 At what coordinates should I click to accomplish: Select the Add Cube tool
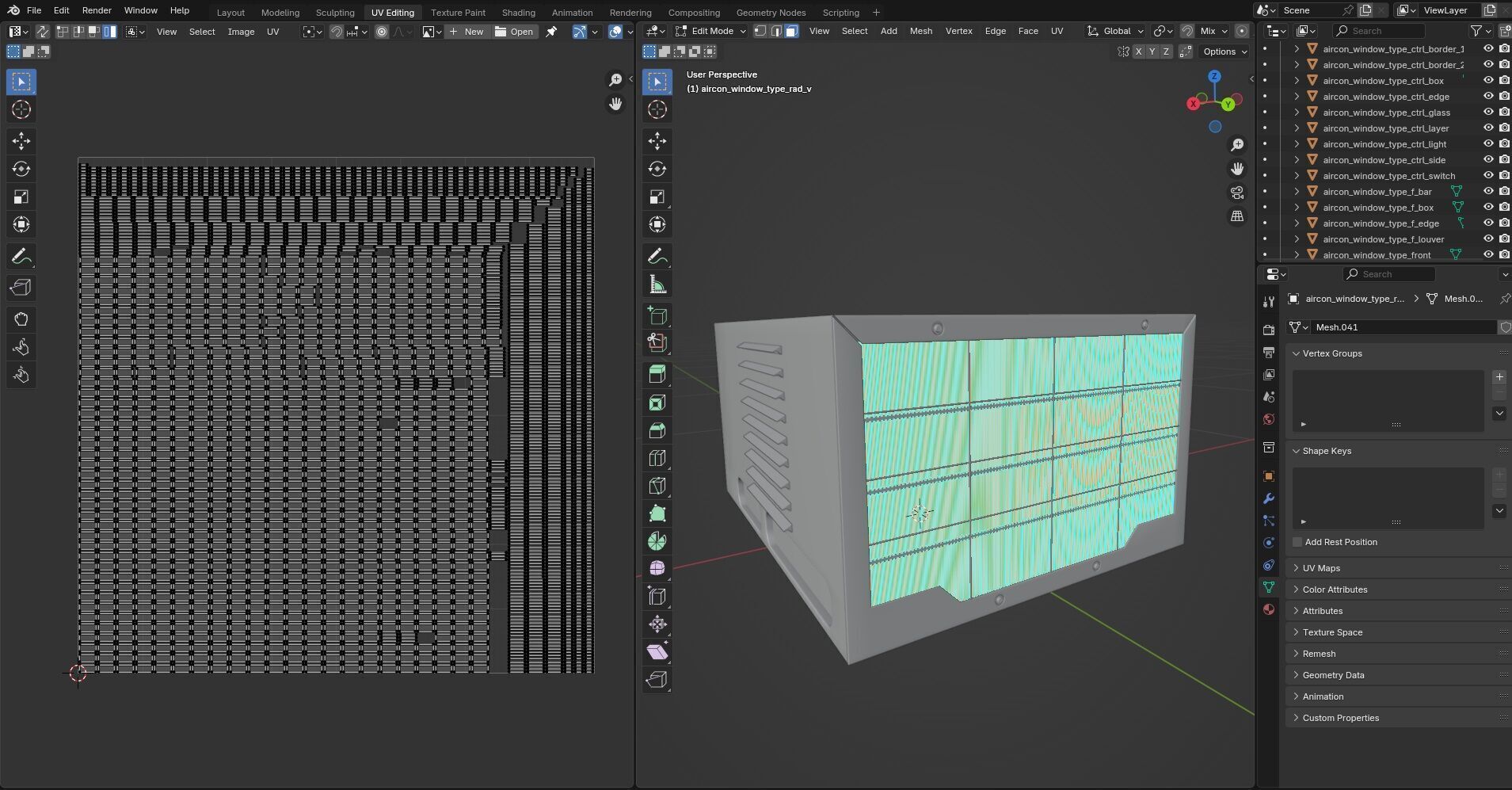[657, 315]
